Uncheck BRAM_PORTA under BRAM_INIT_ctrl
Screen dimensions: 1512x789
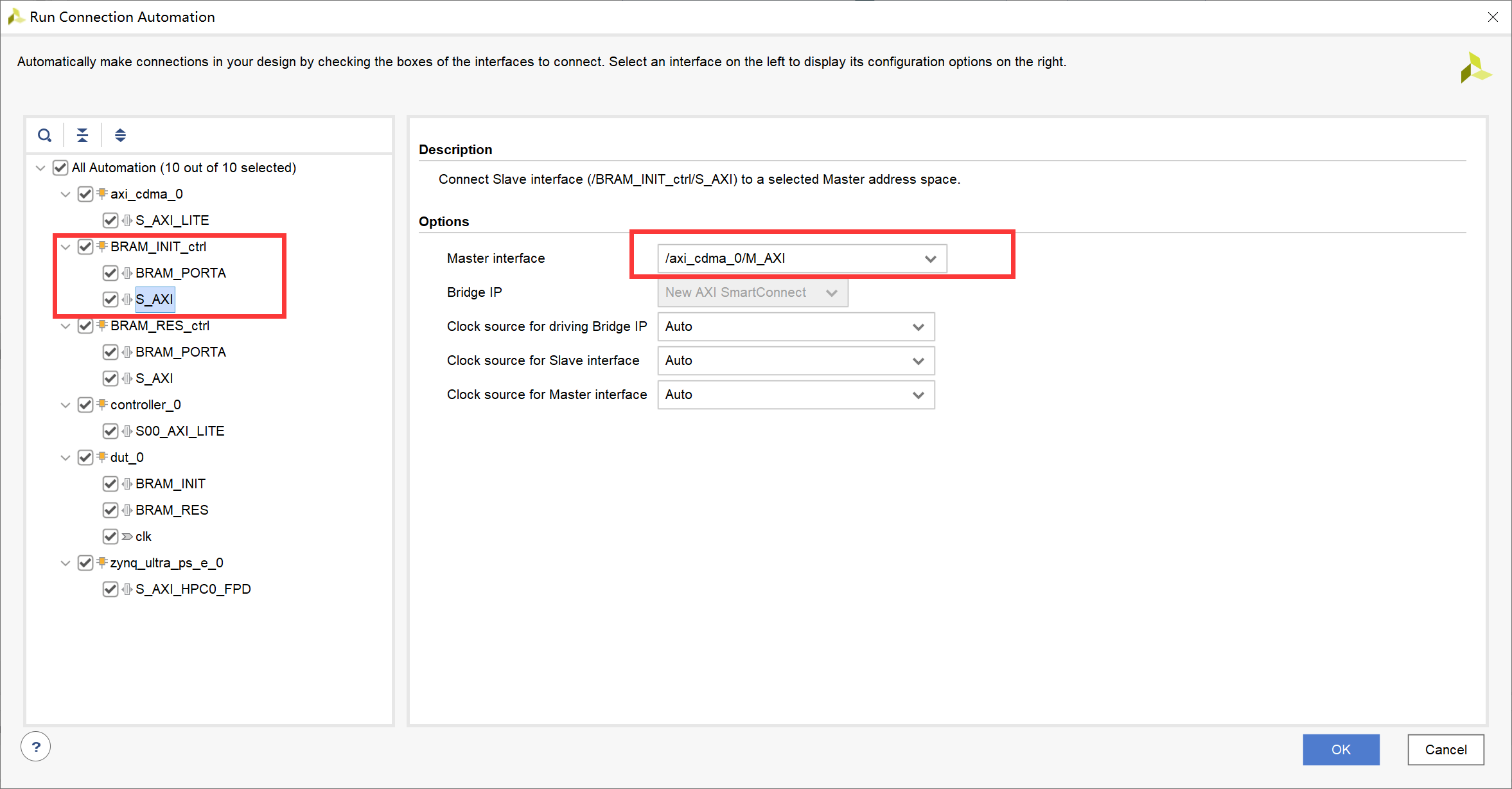(x=110, y=273)
